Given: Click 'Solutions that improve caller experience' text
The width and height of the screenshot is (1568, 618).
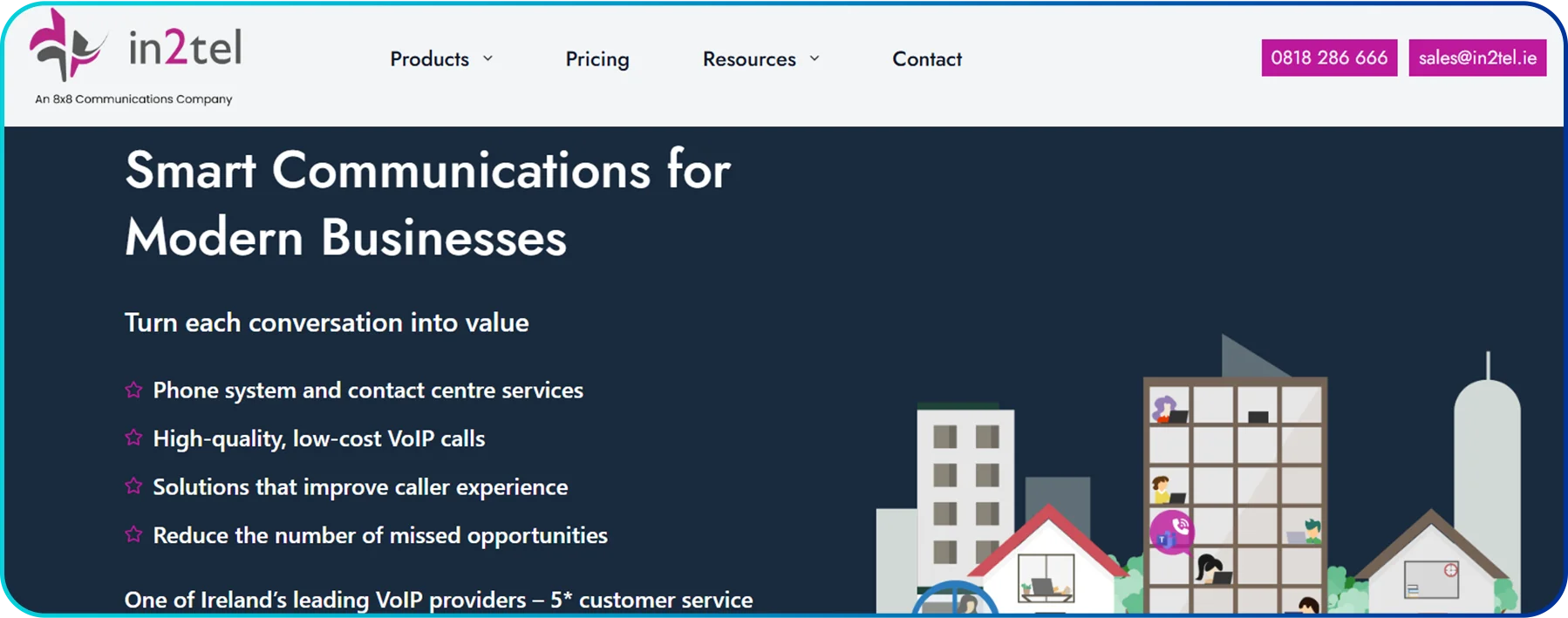Looking at the screenshot, I should tap(360, 486).
